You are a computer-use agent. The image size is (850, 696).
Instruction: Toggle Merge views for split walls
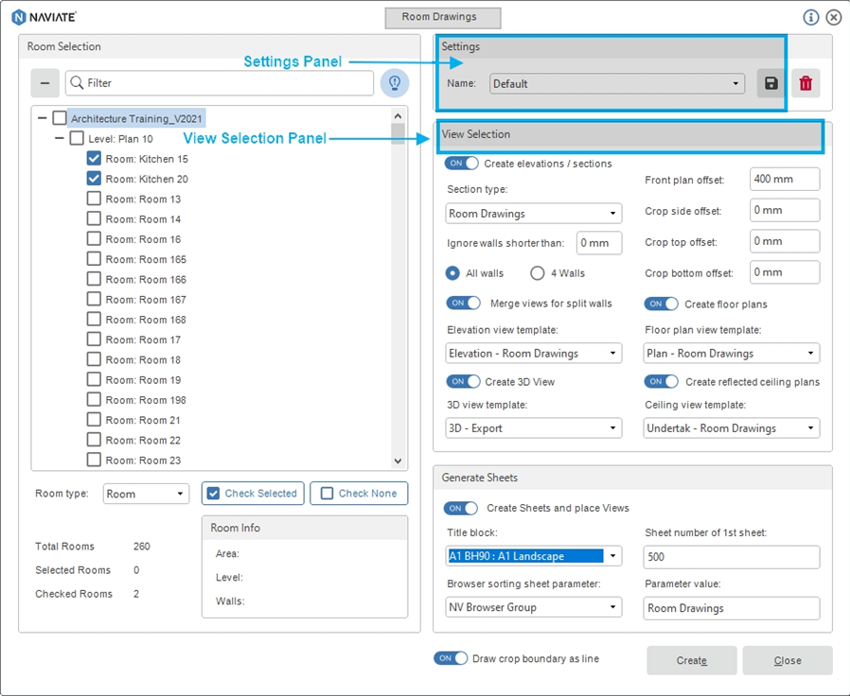point(463,303)
